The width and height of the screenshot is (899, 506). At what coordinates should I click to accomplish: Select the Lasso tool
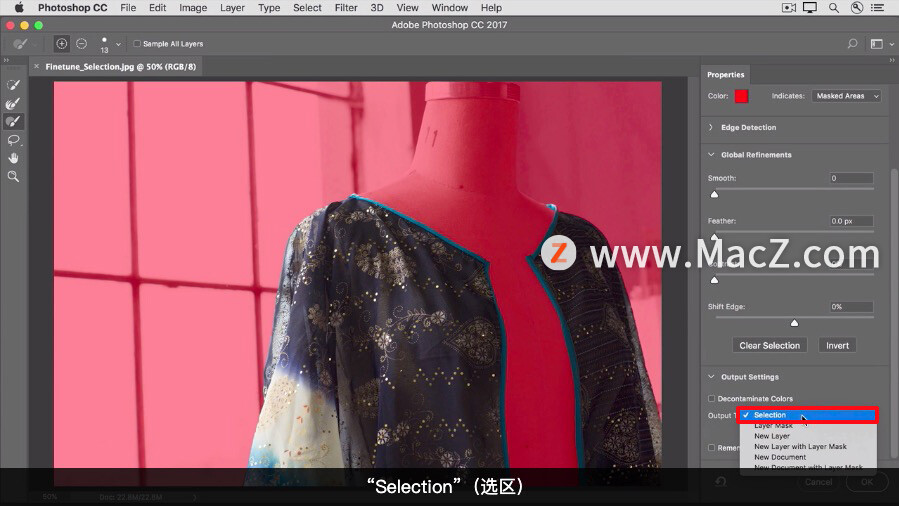(x=13, y=140)
